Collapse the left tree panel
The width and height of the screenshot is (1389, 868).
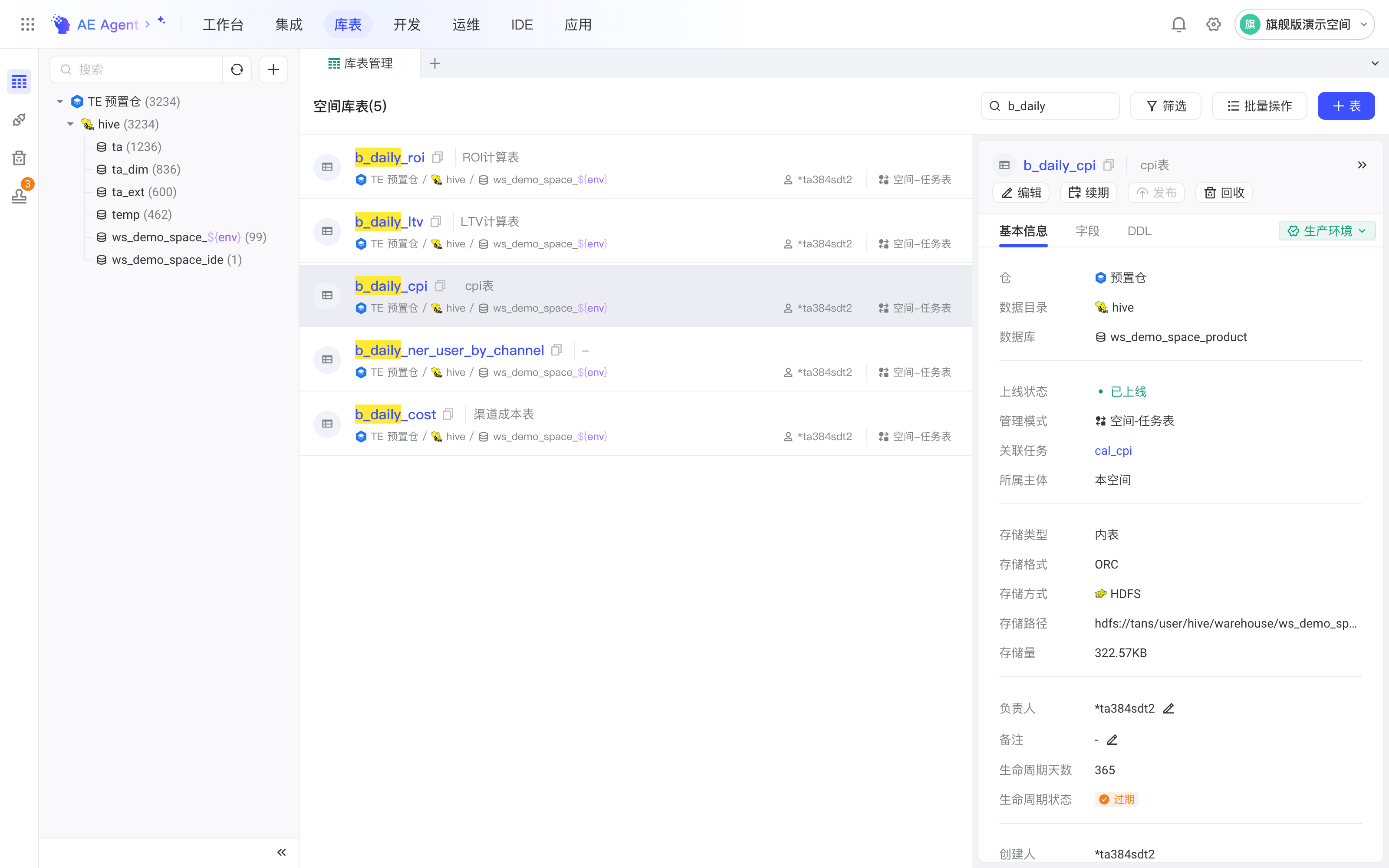click(x=281, y=852)
